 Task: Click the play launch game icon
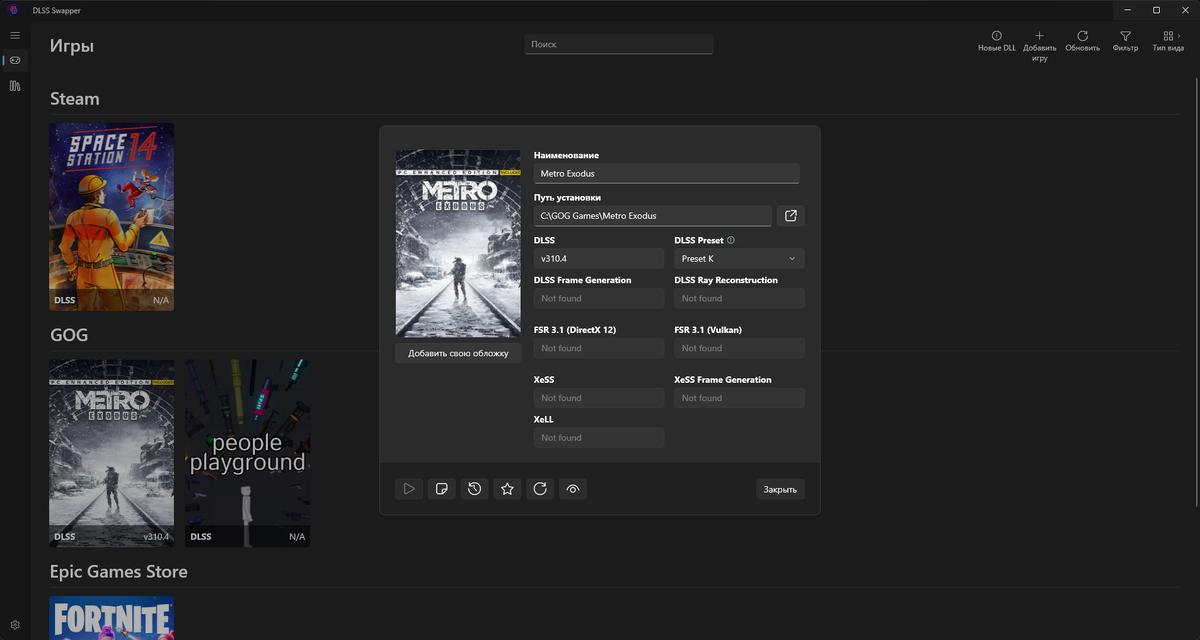409,489
